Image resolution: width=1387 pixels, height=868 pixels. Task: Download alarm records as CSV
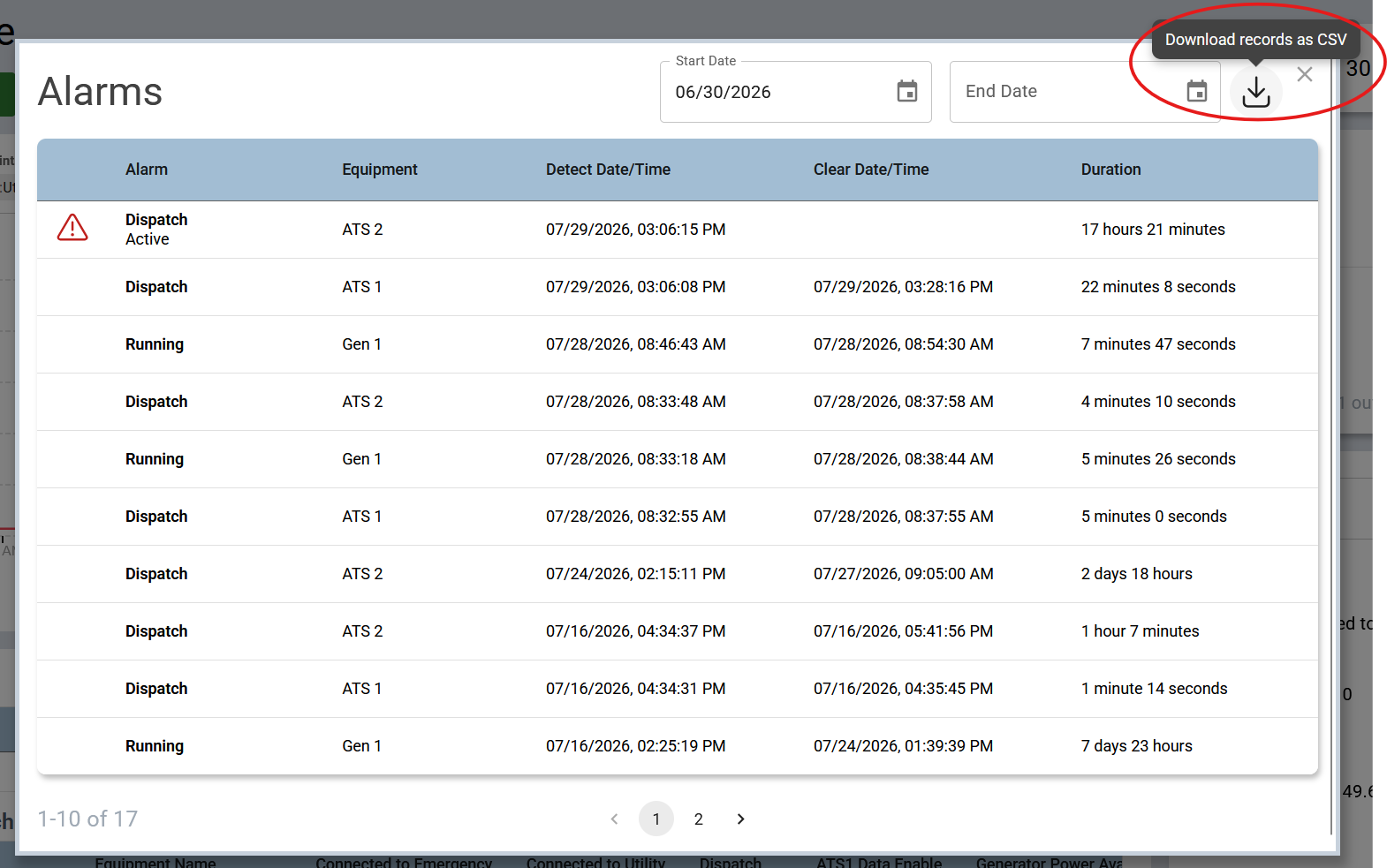(x=1255, y=92)
